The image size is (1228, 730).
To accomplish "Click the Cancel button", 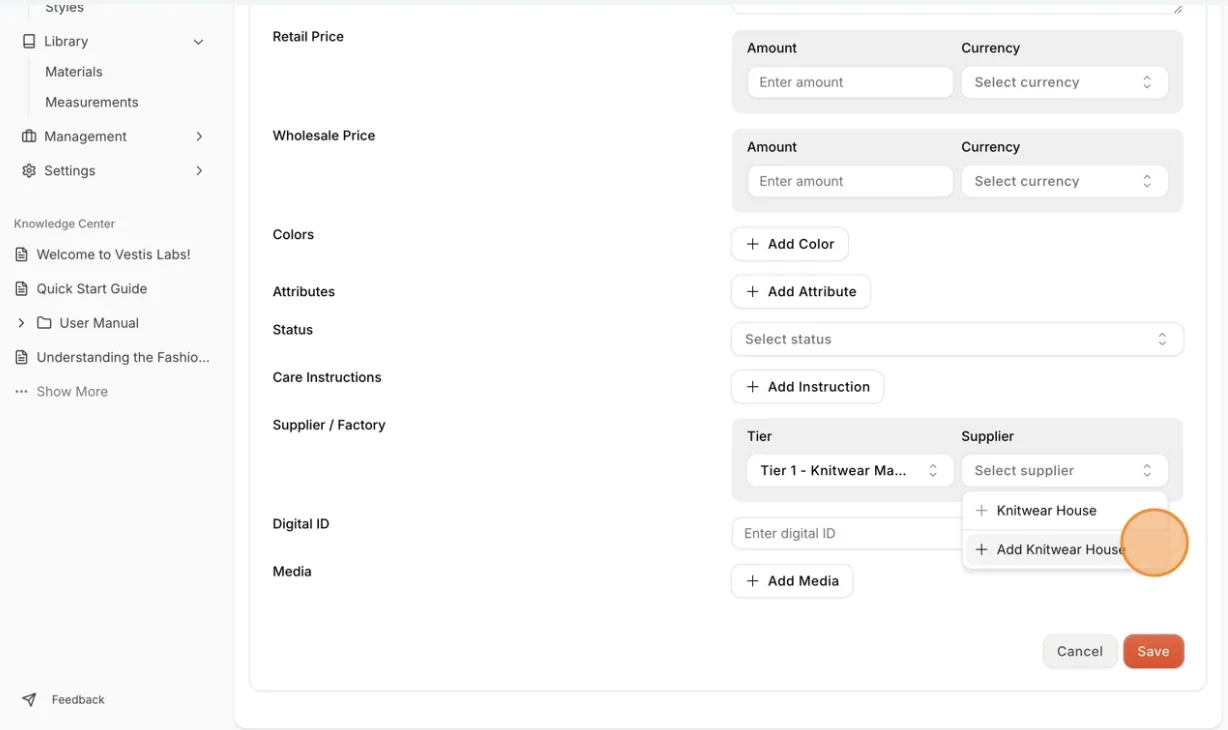I will 1080,652.
